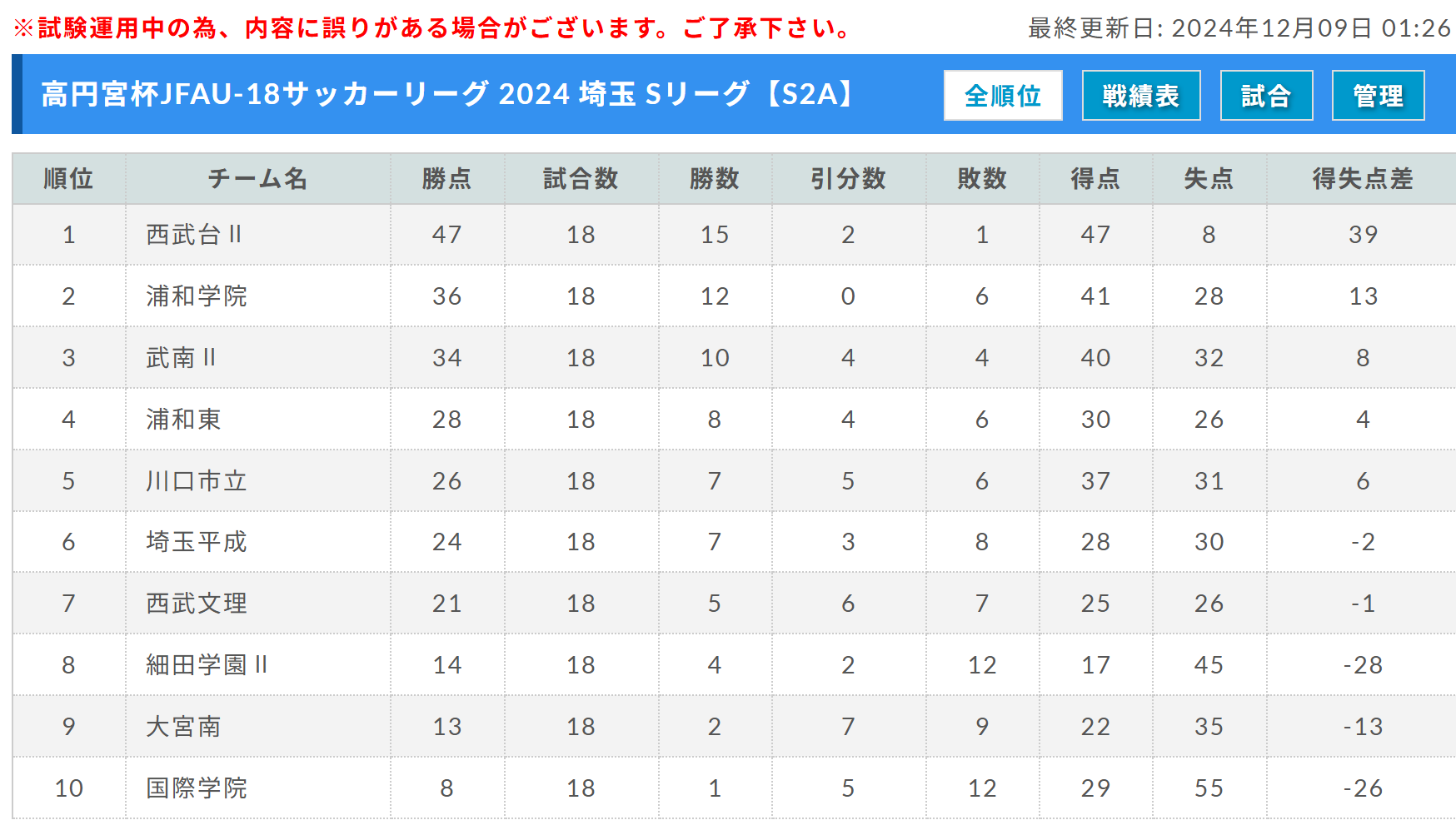This screenshot has height=830, width=1456.
Task: Open the 管理 tab
Action: pyautogui.click(x=1379, y=96)
